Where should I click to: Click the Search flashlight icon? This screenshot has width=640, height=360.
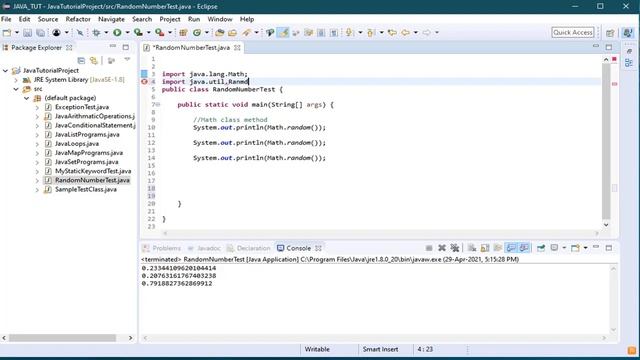coord(246,33)
